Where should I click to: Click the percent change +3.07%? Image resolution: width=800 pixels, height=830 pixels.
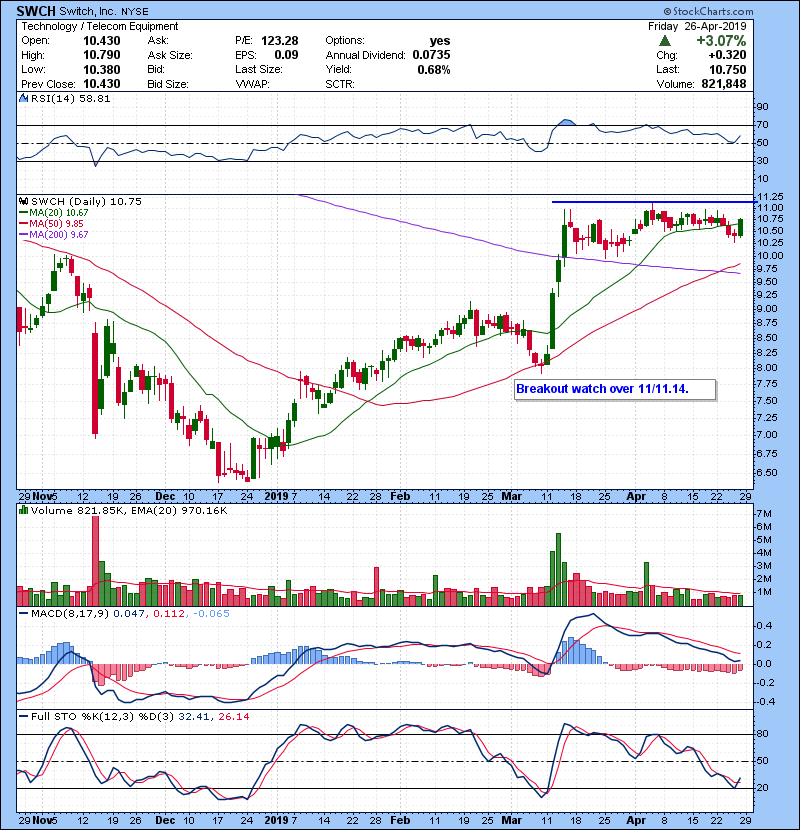[721, 41]
